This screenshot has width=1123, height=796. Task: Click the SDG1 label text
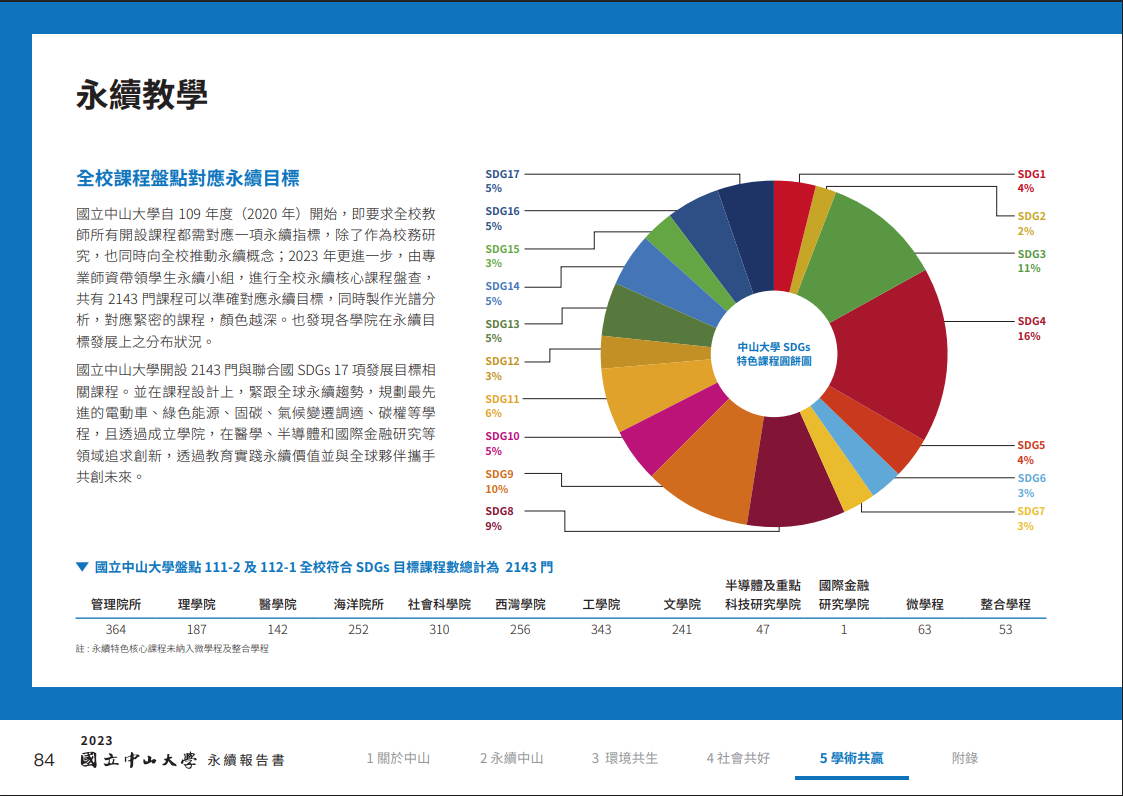(1031, 174)
